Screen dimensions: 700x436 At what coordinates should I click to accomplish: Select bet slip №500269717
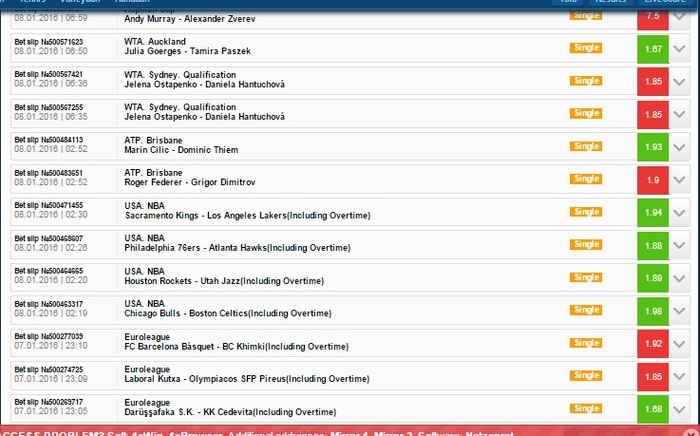pyautogui.click(x=49, y=403)
